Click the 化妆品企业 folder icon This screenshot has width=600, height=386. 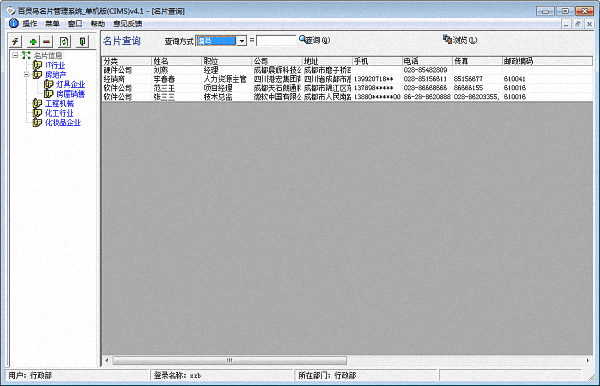[37, 122]
